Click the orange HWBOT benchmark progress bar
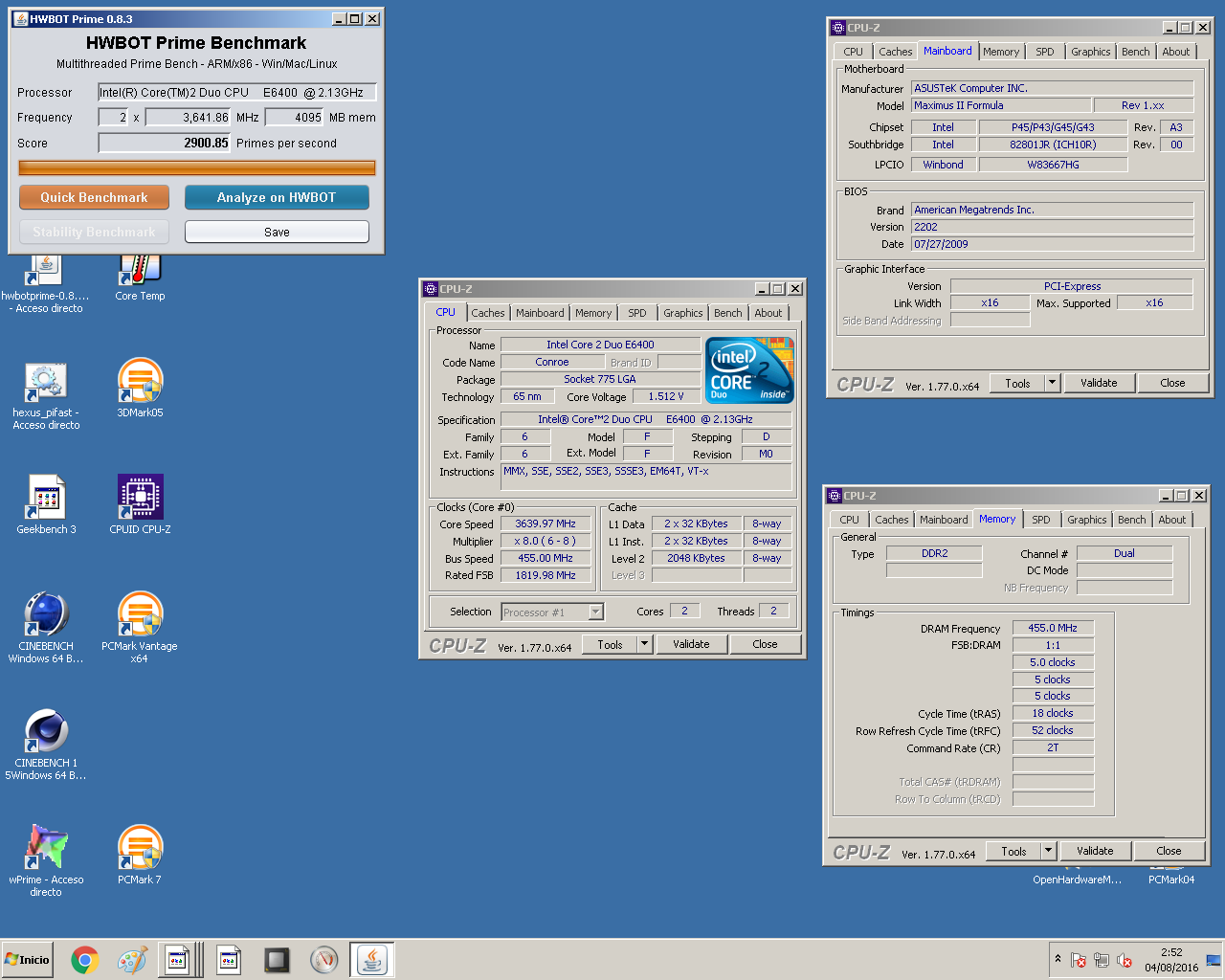The width and height of the screenshot is (1225, 980). pyautogui.click(x=197, y=167)
